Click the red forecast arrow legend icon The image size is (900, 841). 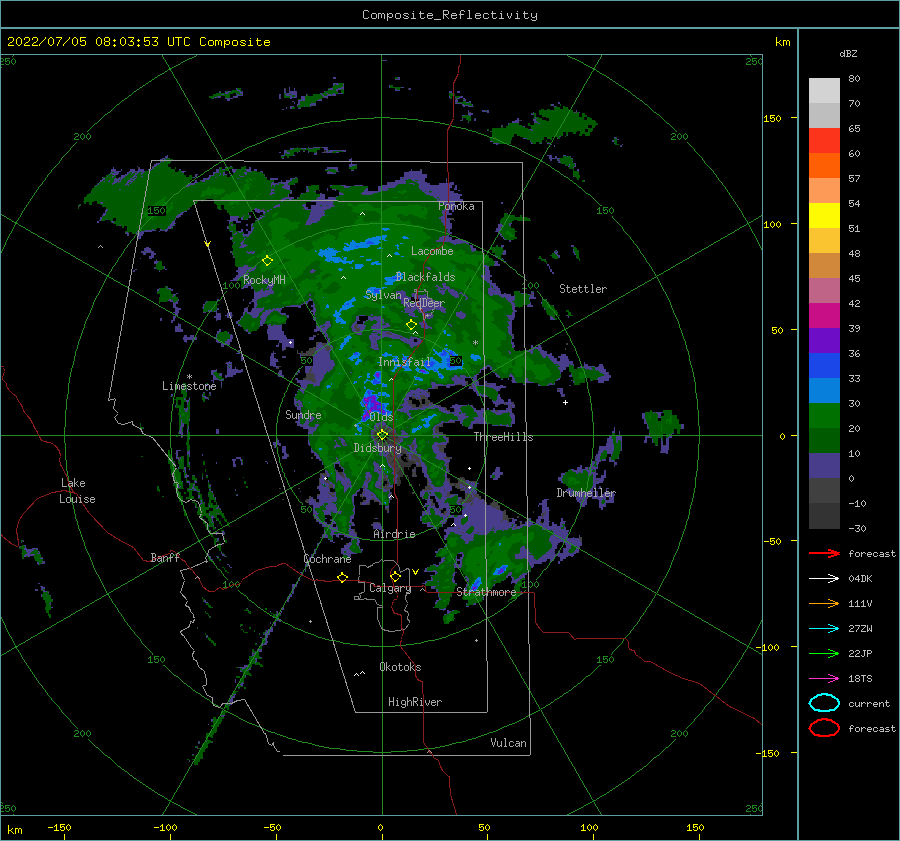(824, 553)
